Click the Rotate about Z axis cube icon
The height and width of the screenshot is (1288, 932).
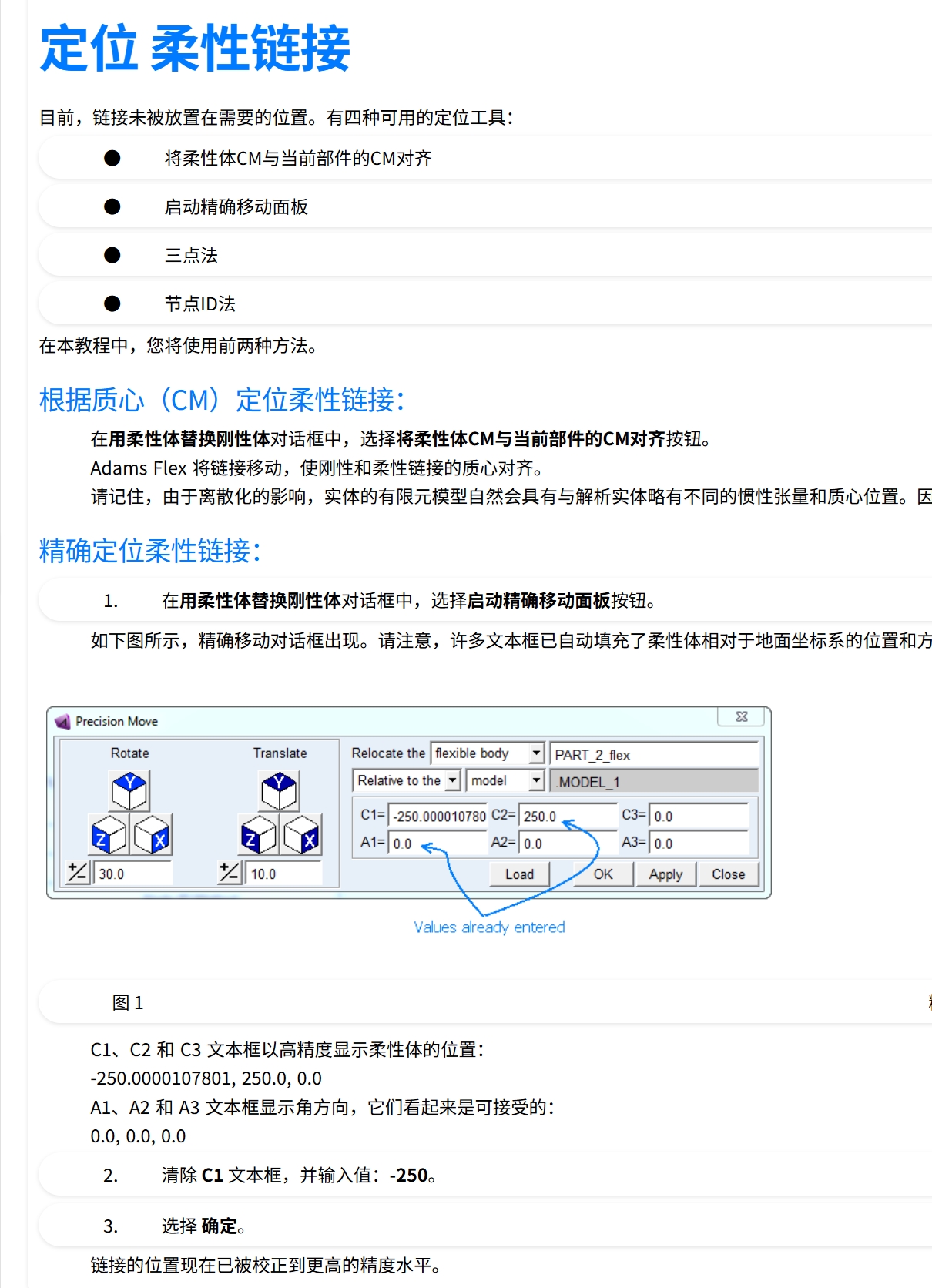[x=108, y=835]
